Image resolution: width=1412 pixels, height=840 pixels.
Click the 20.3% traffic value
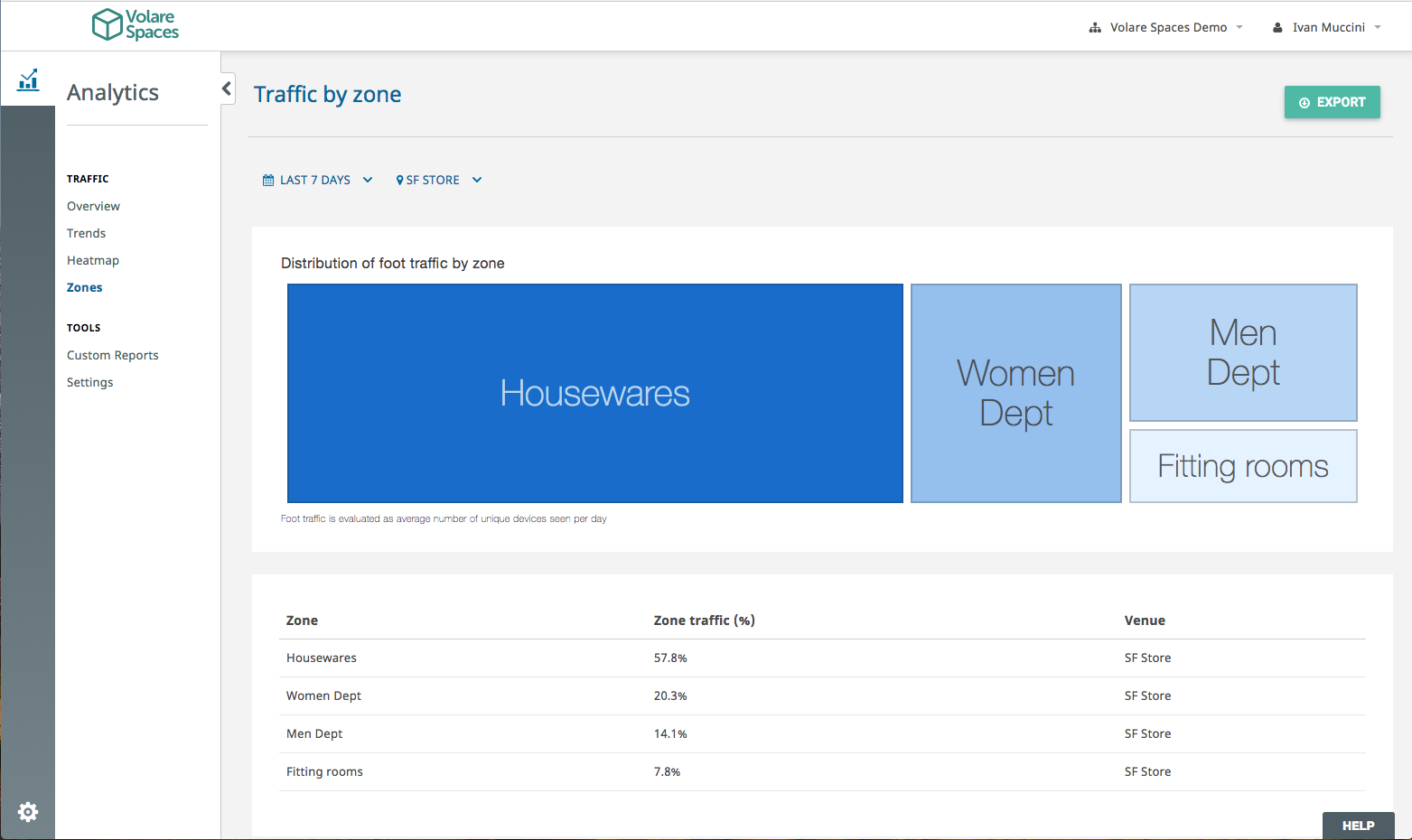(x=670, y=696)
